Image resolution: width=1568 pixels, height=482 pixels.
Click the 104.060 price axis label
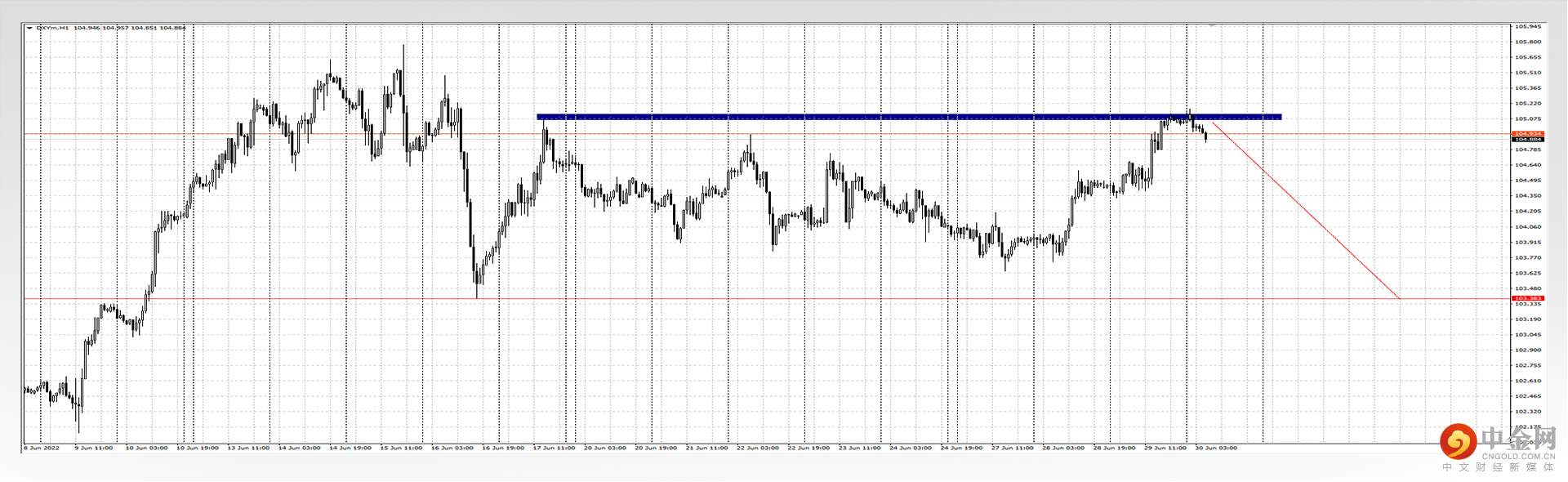(x=1528, y=227)
